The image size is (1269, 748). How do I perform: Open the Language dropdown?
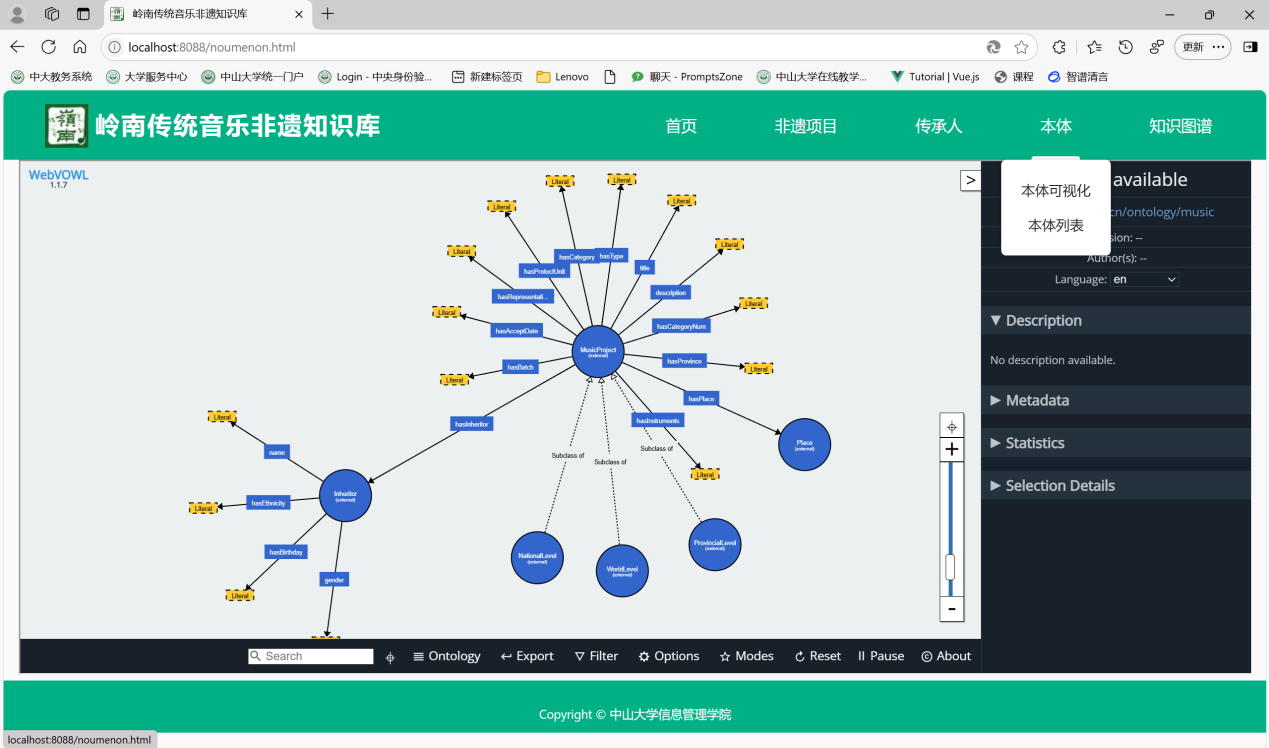point(1144,280)
